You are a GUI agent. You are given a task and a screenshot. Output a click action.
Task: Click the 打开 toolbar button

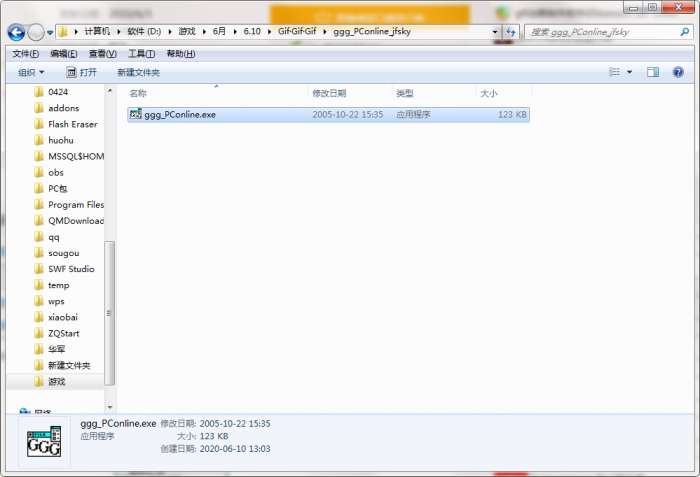click(81, 72)
